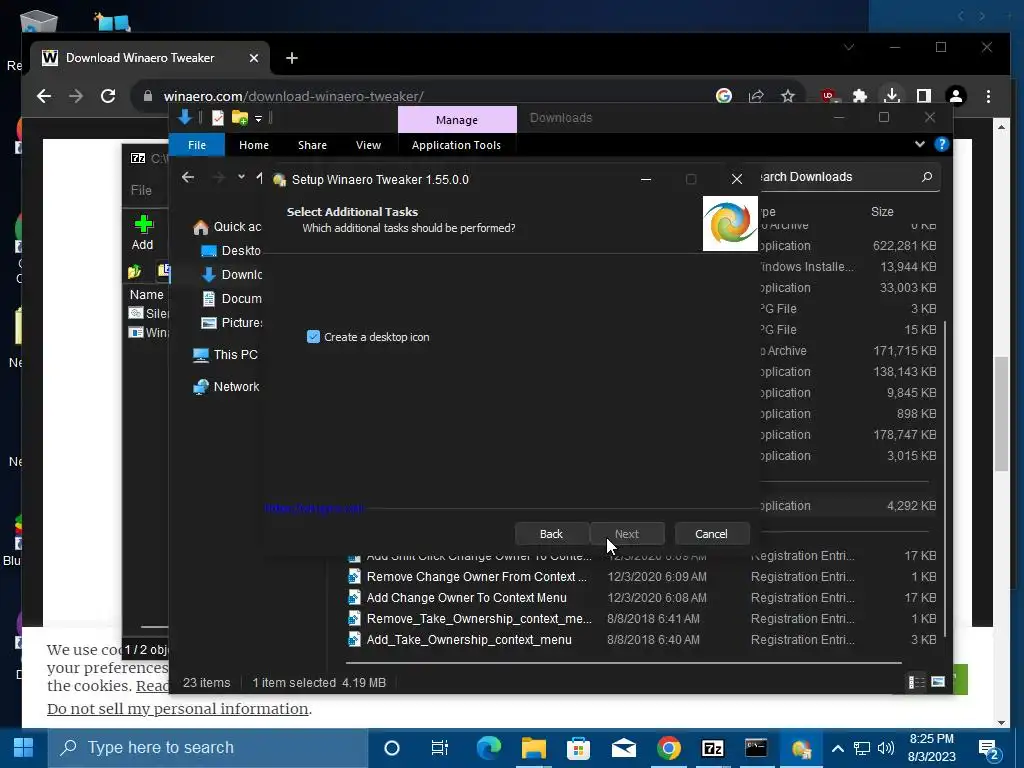Click New folder icon in quick access toolbar

(240, 118)
